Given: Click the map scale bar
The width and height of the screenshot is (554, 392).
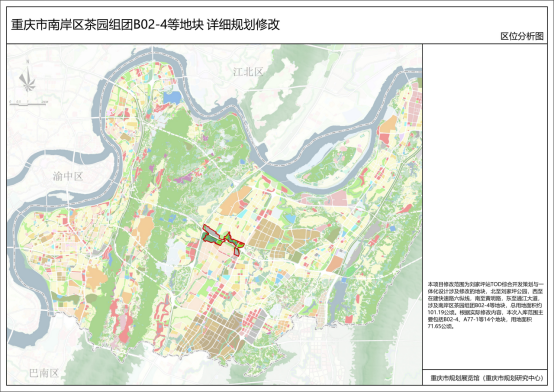Looking at the screenshot, I should pyautogui.click(x=29, y=103).
